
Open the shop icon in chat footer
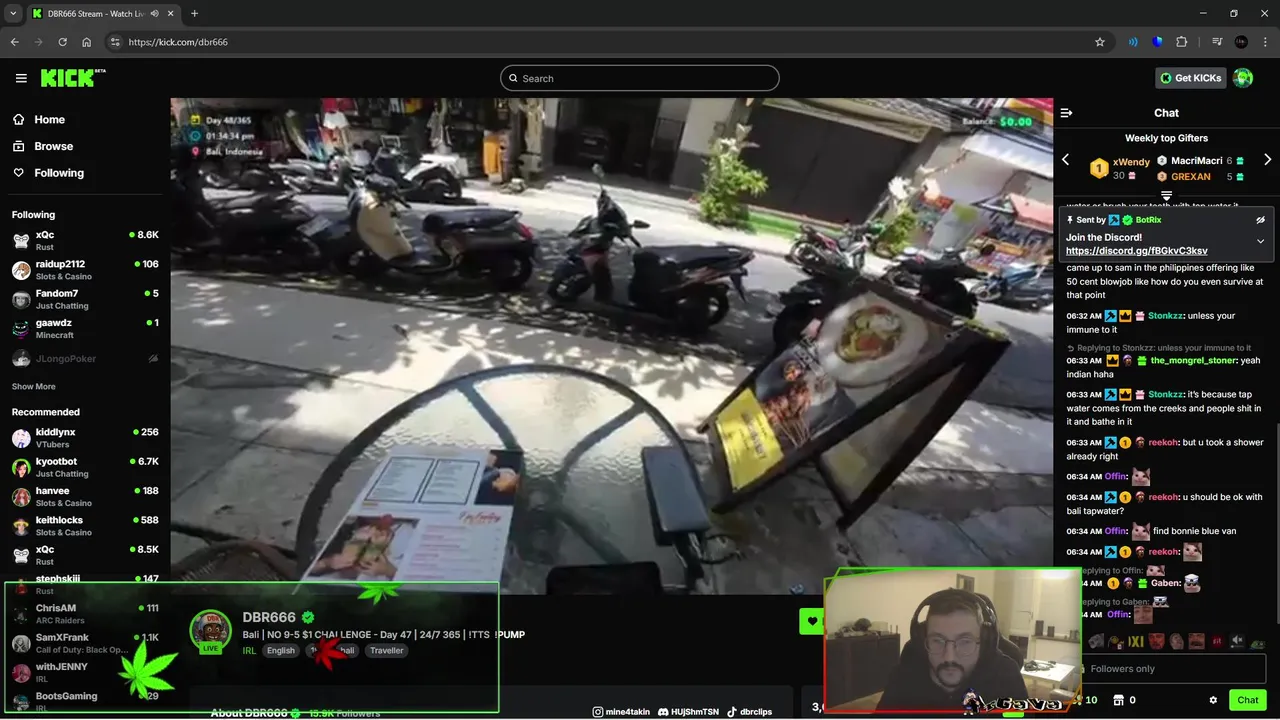1119,700
